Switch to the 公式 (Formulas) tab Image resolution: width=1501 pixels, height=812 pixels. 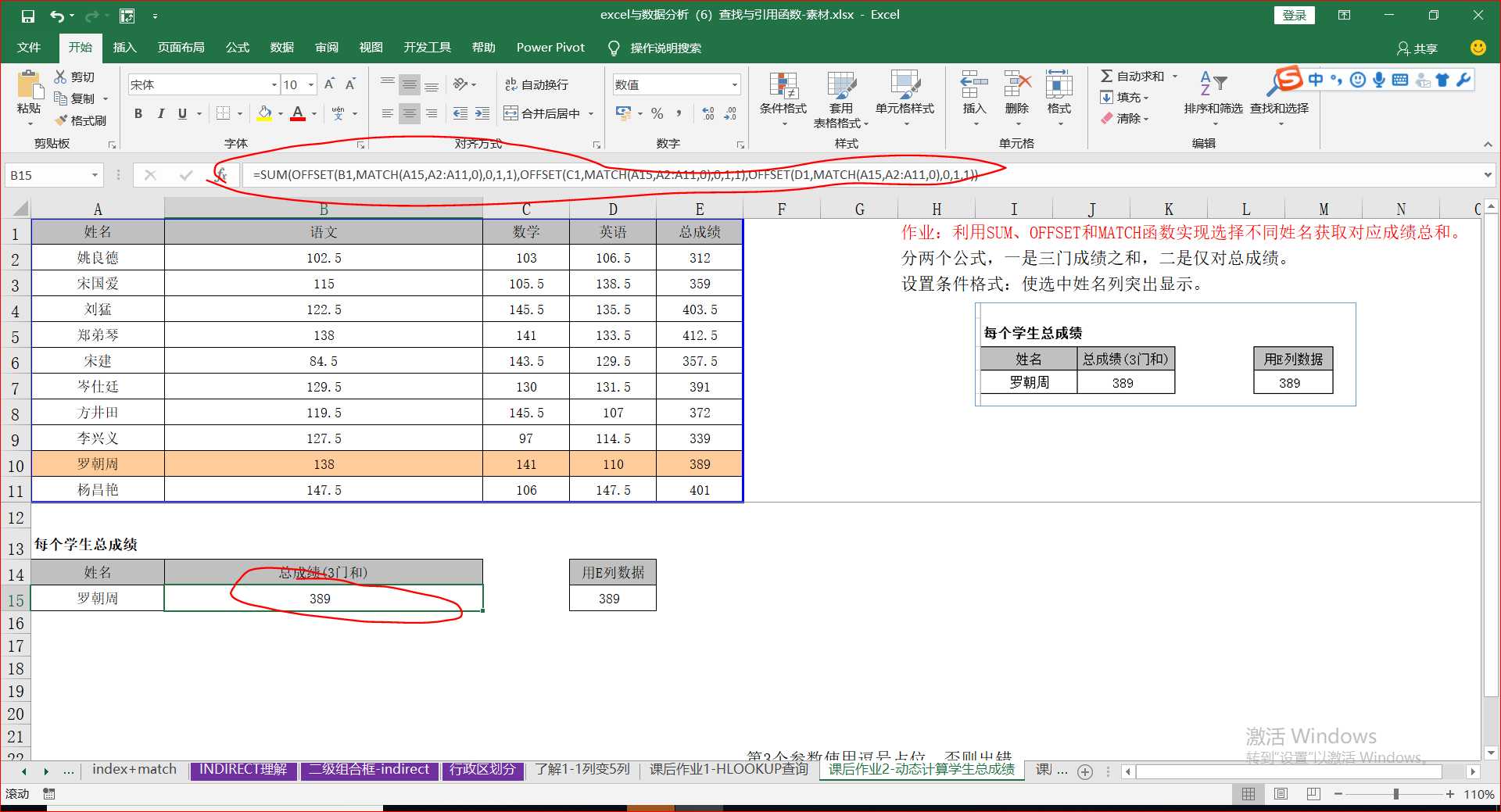click(238, 48)
